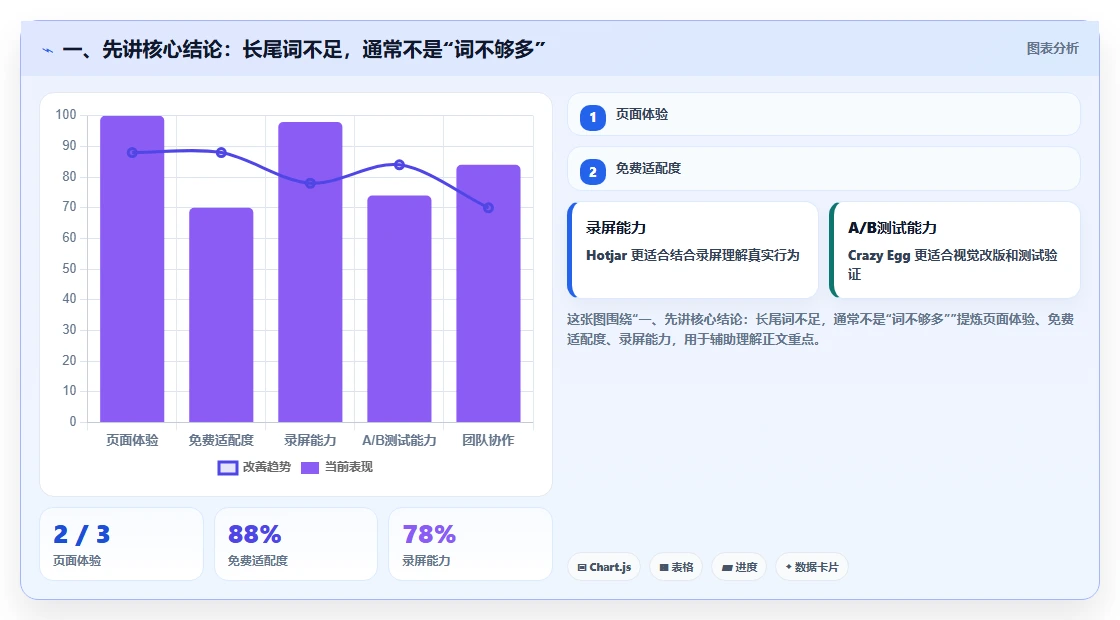The image size is (1120, 620).
Task: Click the trend line point above 团队协作
Action: pyautogui.click(x=489, y=208)
